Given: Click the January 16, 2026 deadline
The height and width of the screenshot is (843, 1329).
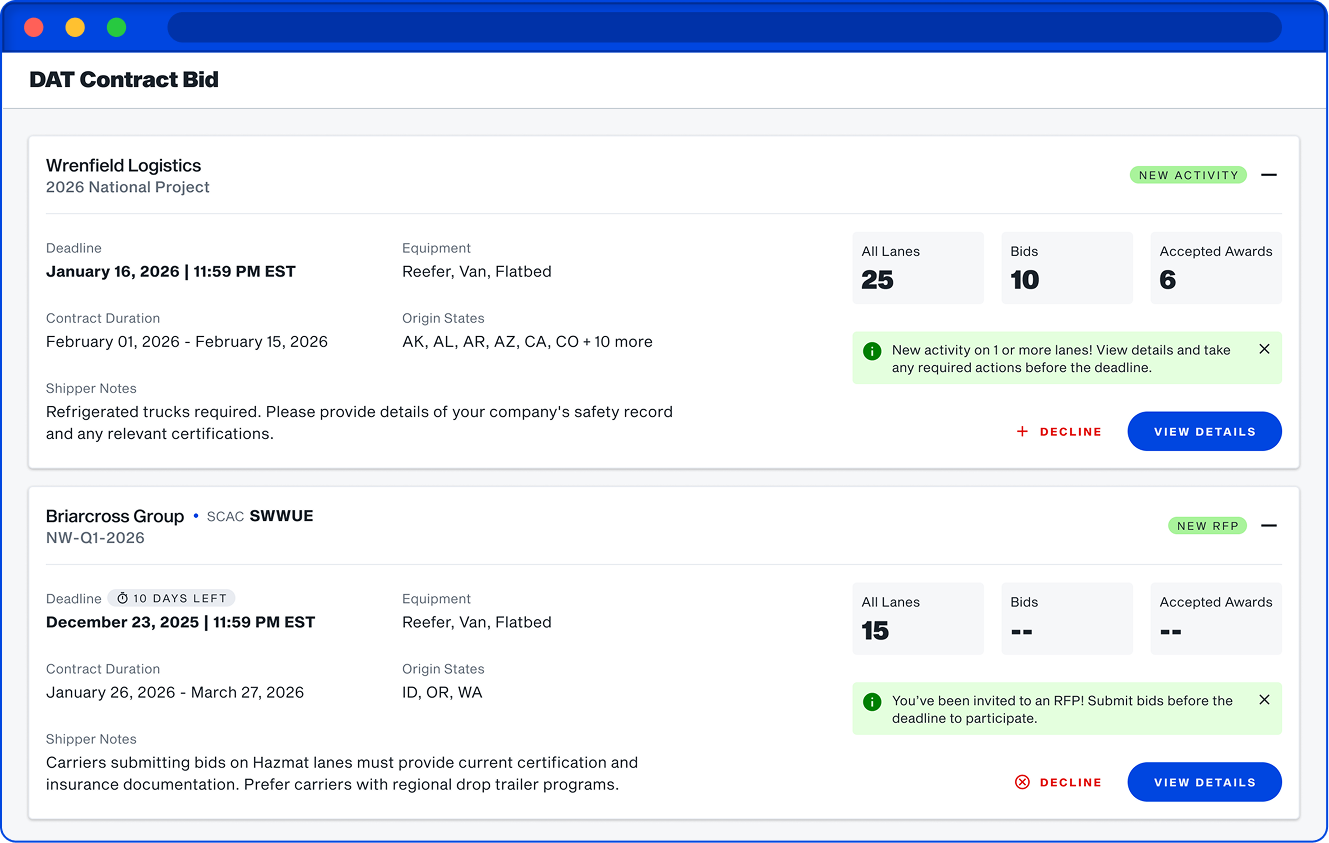Looking at the screenshot, I should [171, 272].
